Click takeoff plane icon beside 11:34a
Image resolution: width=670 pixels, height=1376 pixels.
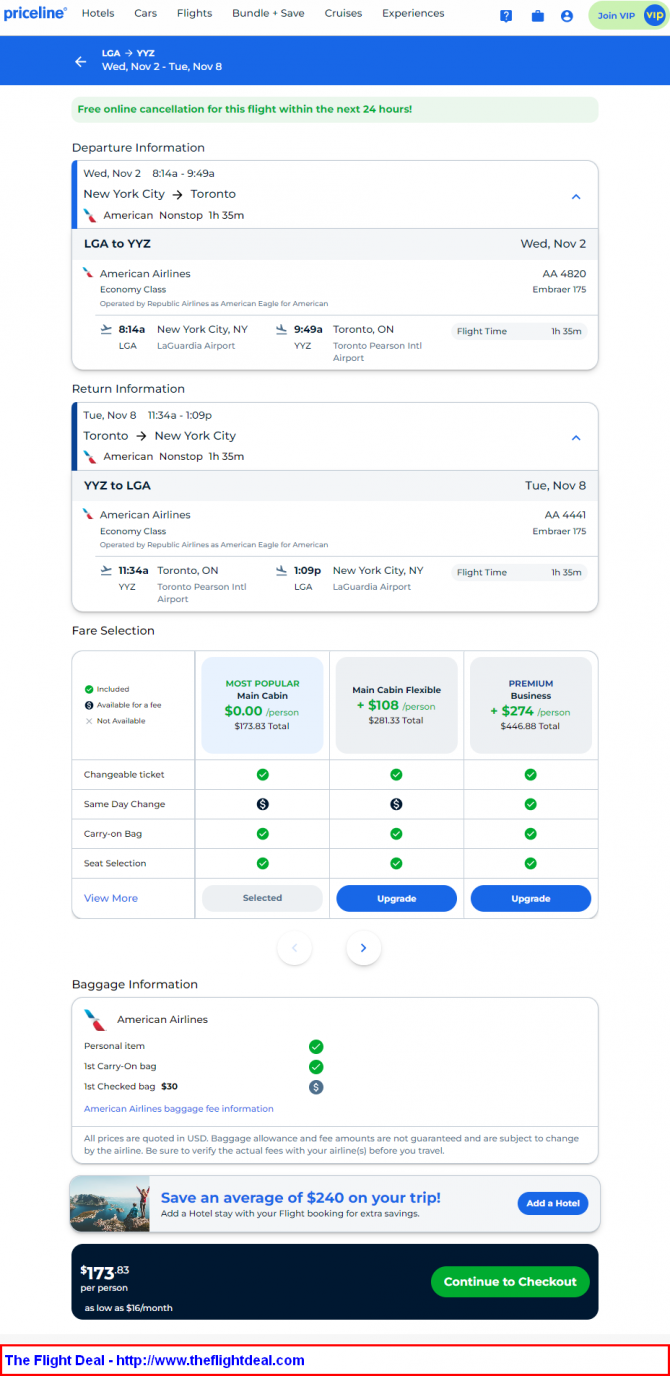coord(107,570)
